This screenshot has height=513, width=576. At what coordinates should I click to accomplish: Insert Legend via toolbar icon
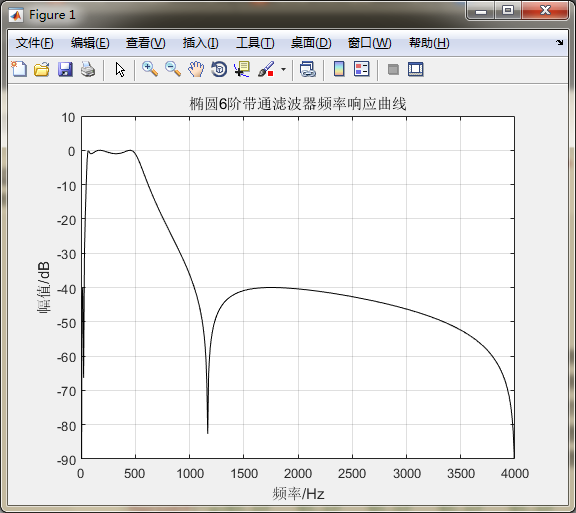coord(361,69)
